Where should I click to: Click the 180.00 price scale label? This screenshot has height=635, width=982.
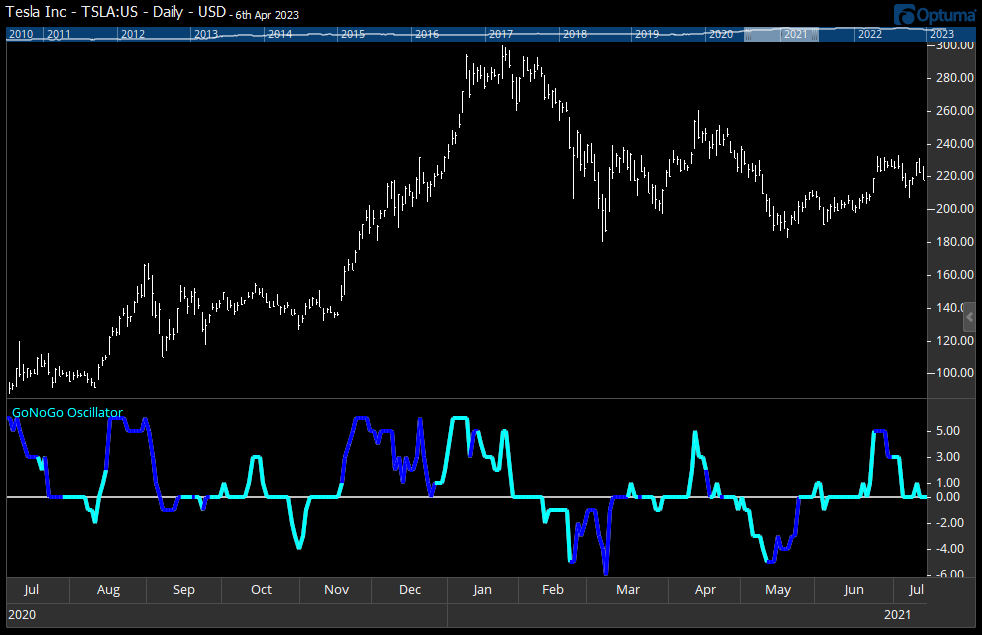(955, 242)
